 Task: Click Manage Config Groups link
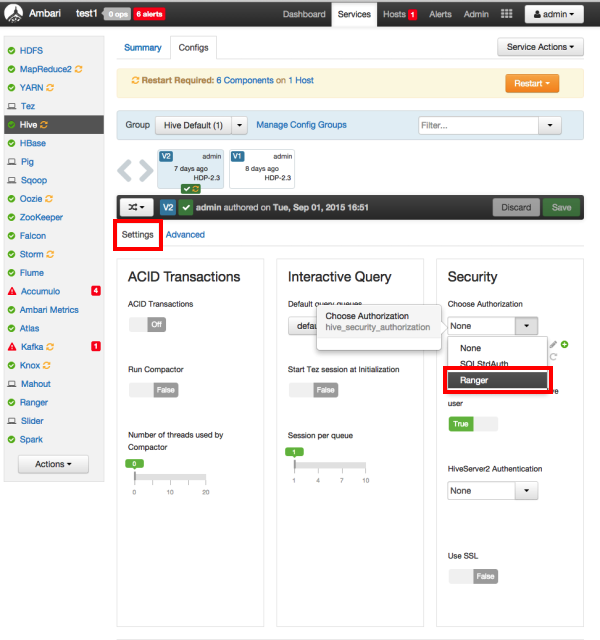301,124
